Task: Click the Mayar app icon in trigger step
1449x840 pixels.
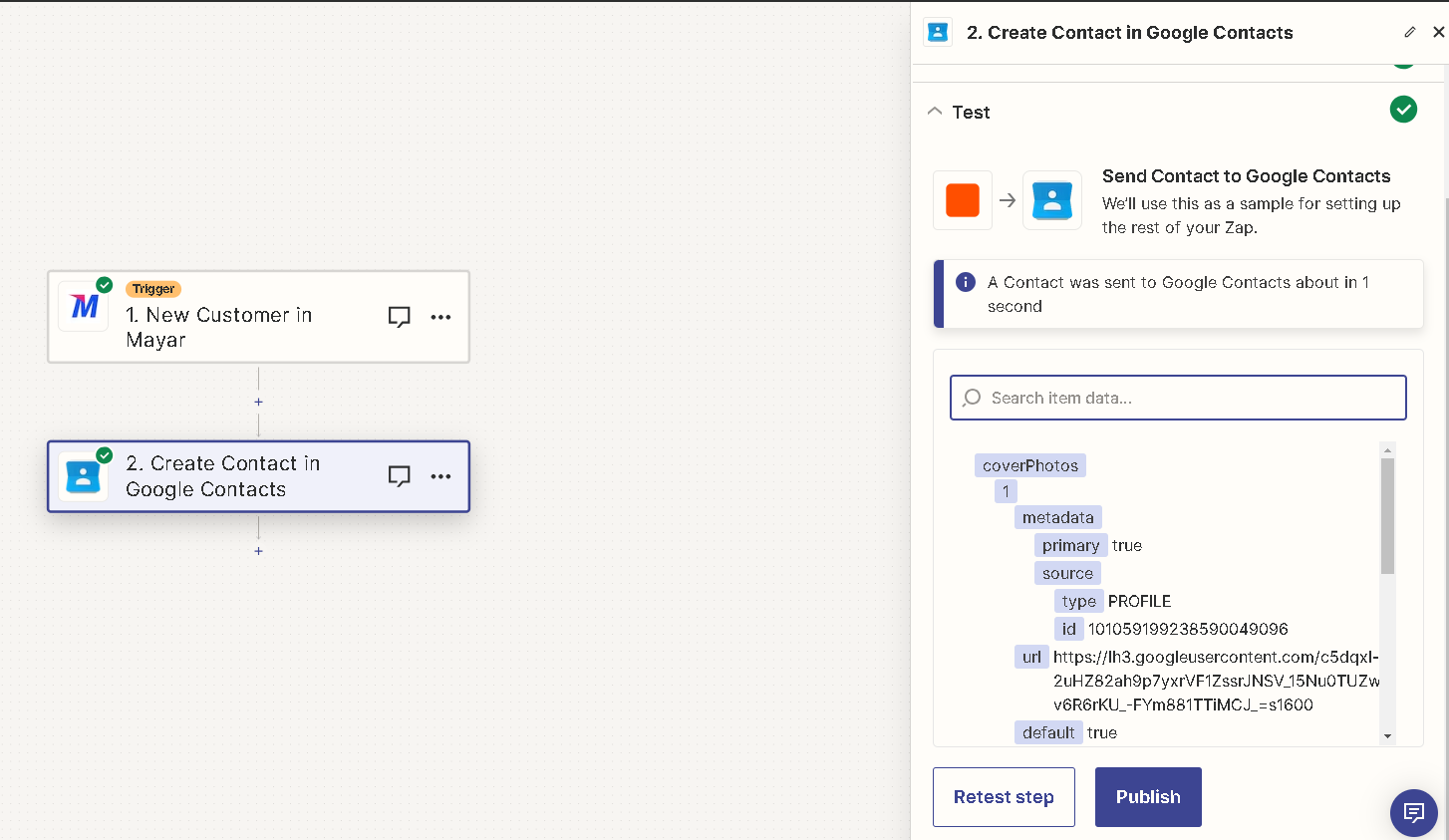Action: coord(84,306)
